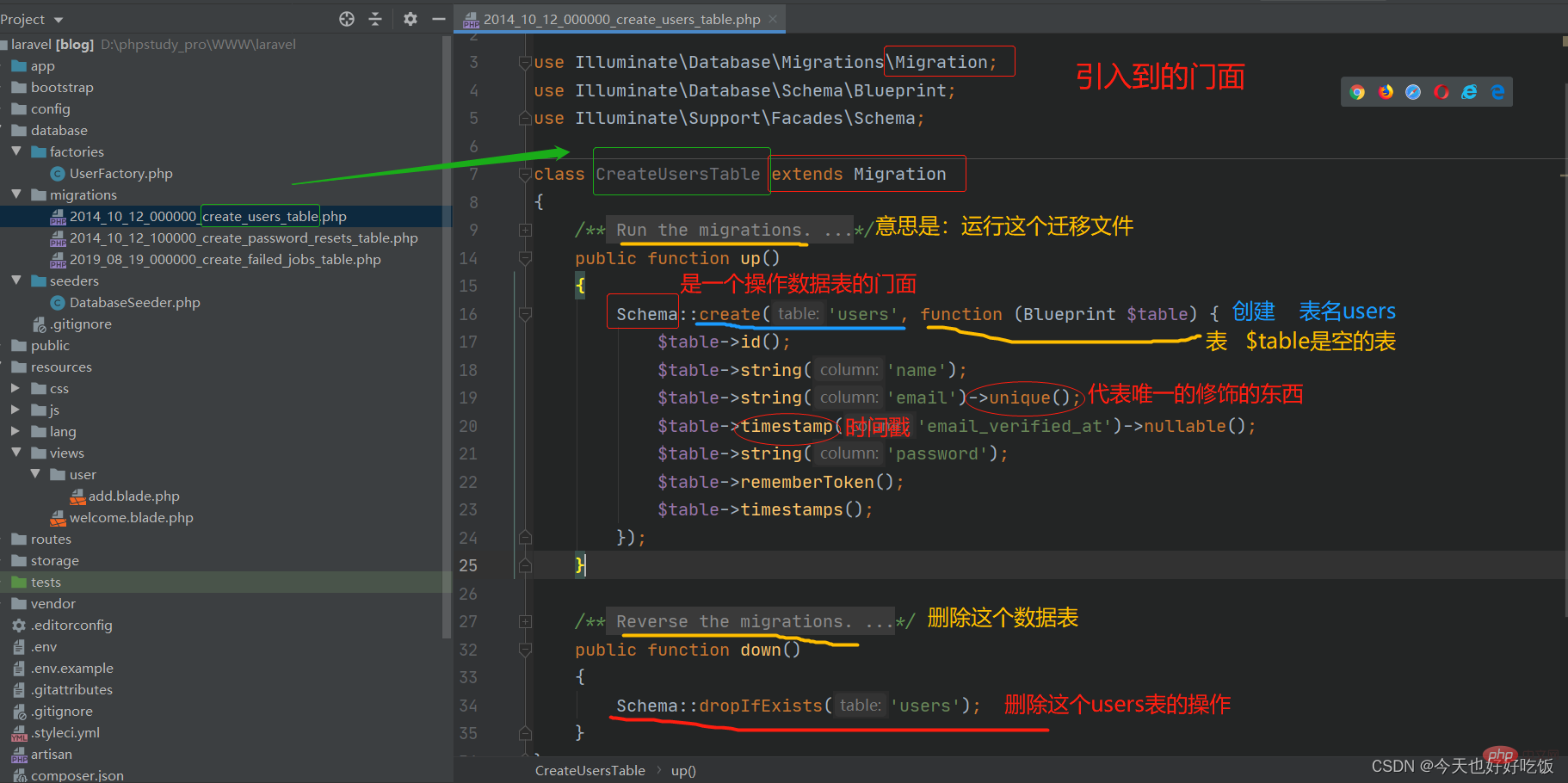The width and height of the screenshot is (1568, 783).
Task: Preview the file in Internet Explorer
Action: [1469, 92]
